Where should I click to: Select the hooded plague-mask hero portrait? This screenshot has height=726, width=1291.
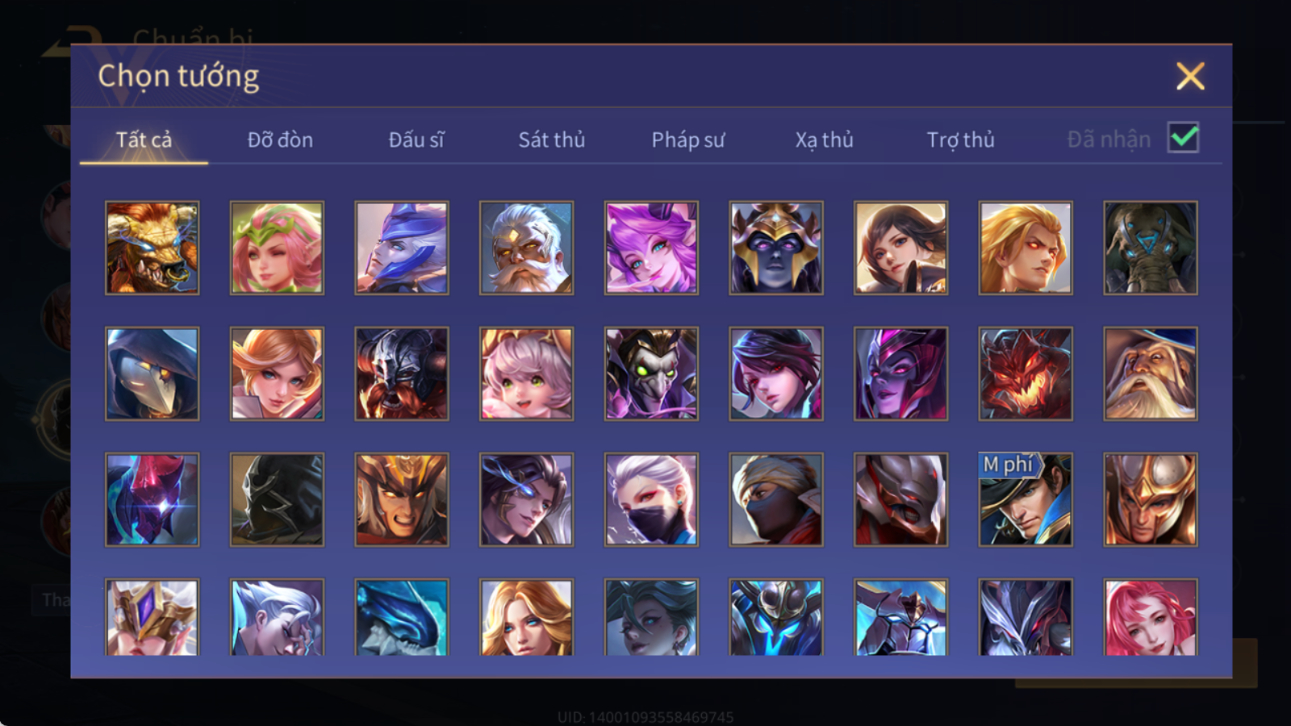coord(152,374)
